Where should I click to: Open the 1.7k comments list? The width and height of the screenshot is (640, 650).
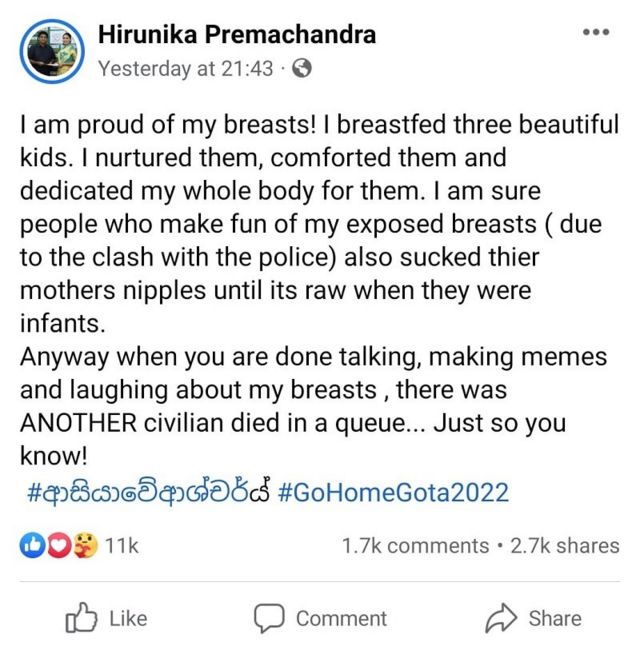414,546
